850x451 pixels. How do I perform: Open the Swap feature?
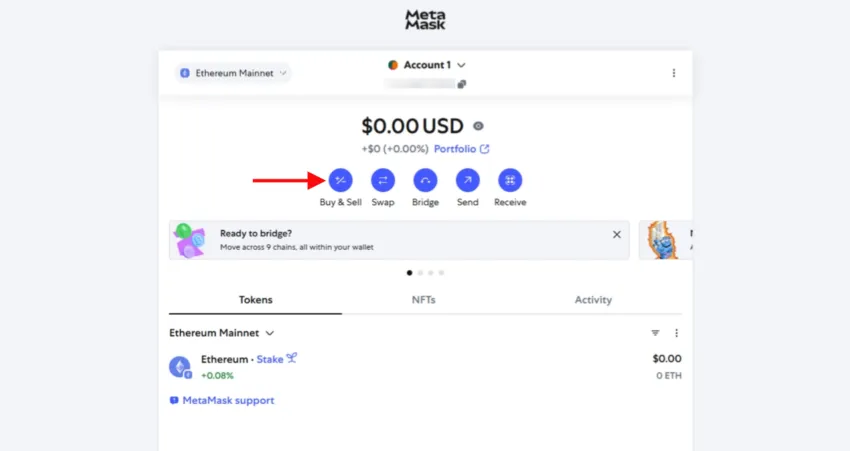383,181
